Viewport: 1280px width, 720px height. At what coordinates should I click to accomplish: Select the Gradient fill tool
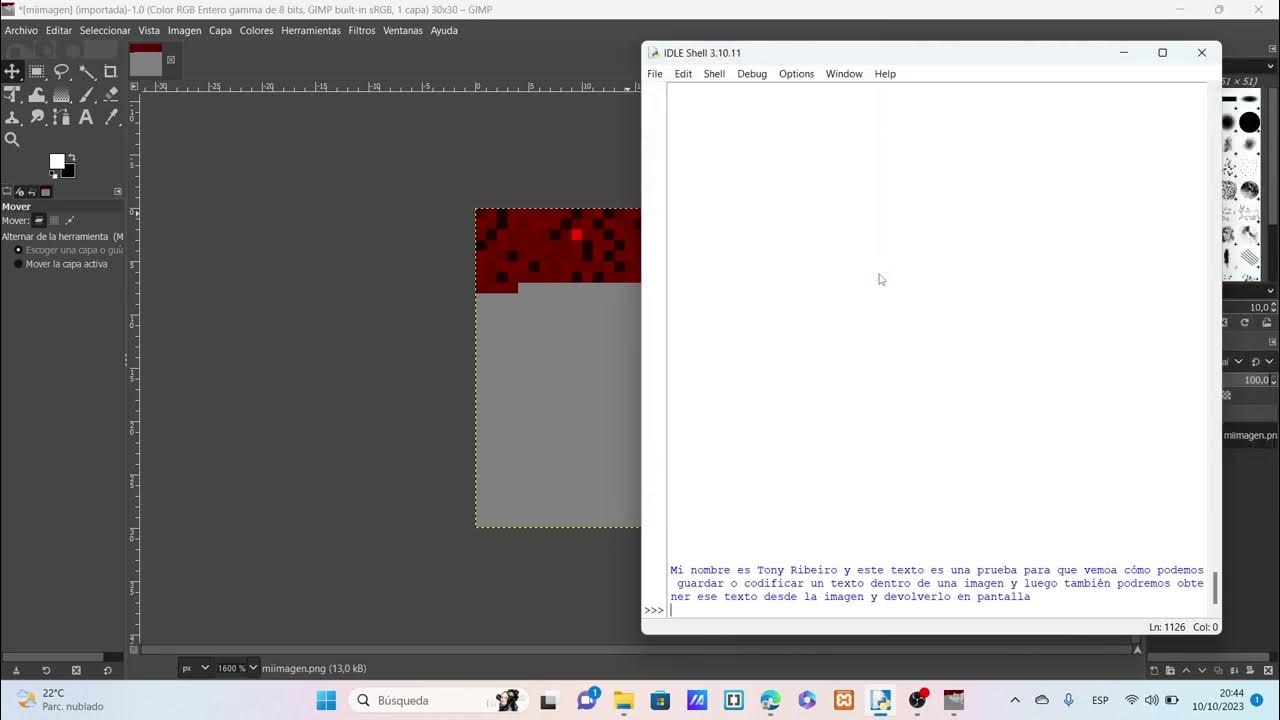tap(61, 95)
